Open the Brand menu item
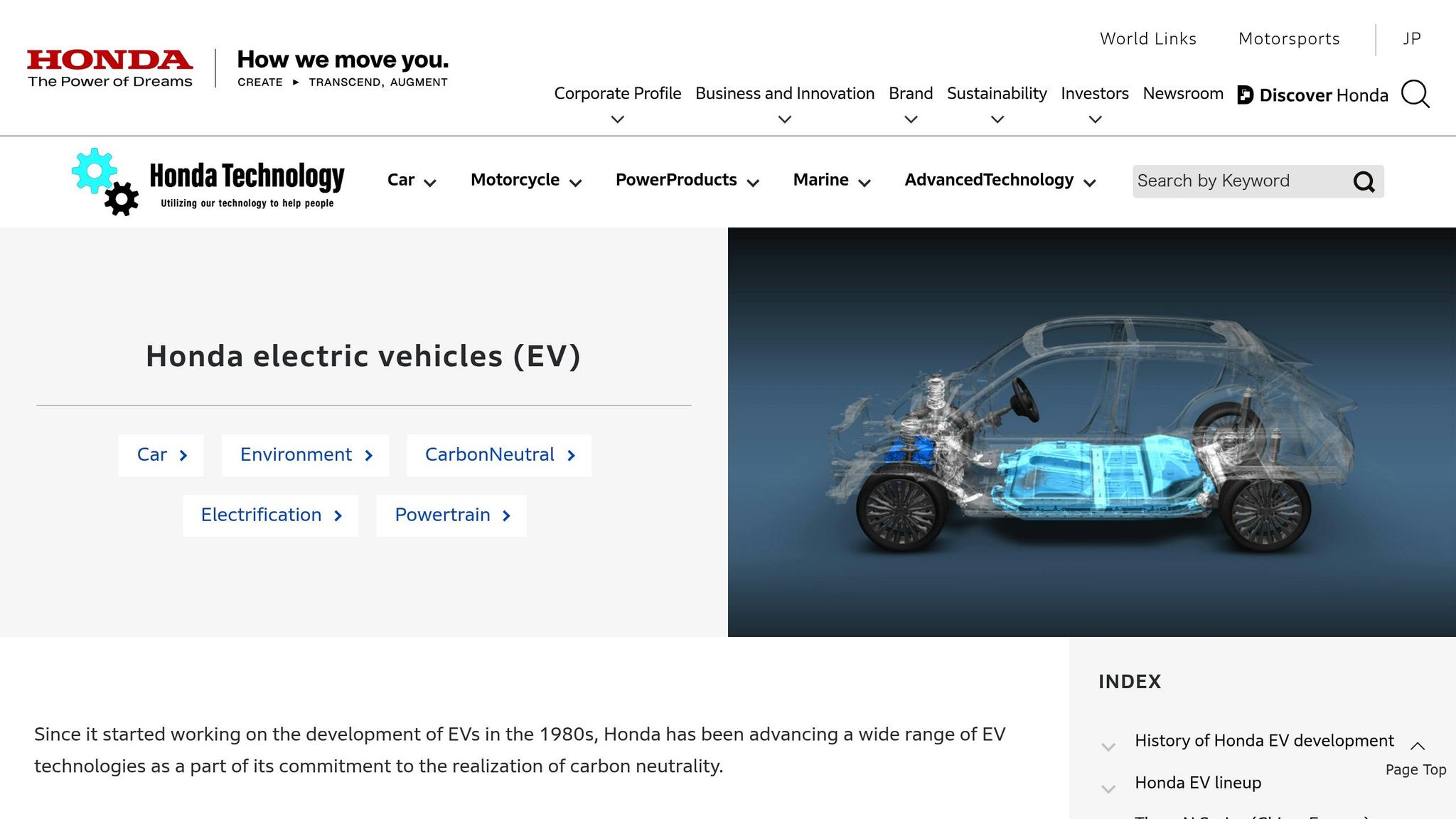Image resolution: width=1456 pixels, height=819 pixels. (911, 93)
